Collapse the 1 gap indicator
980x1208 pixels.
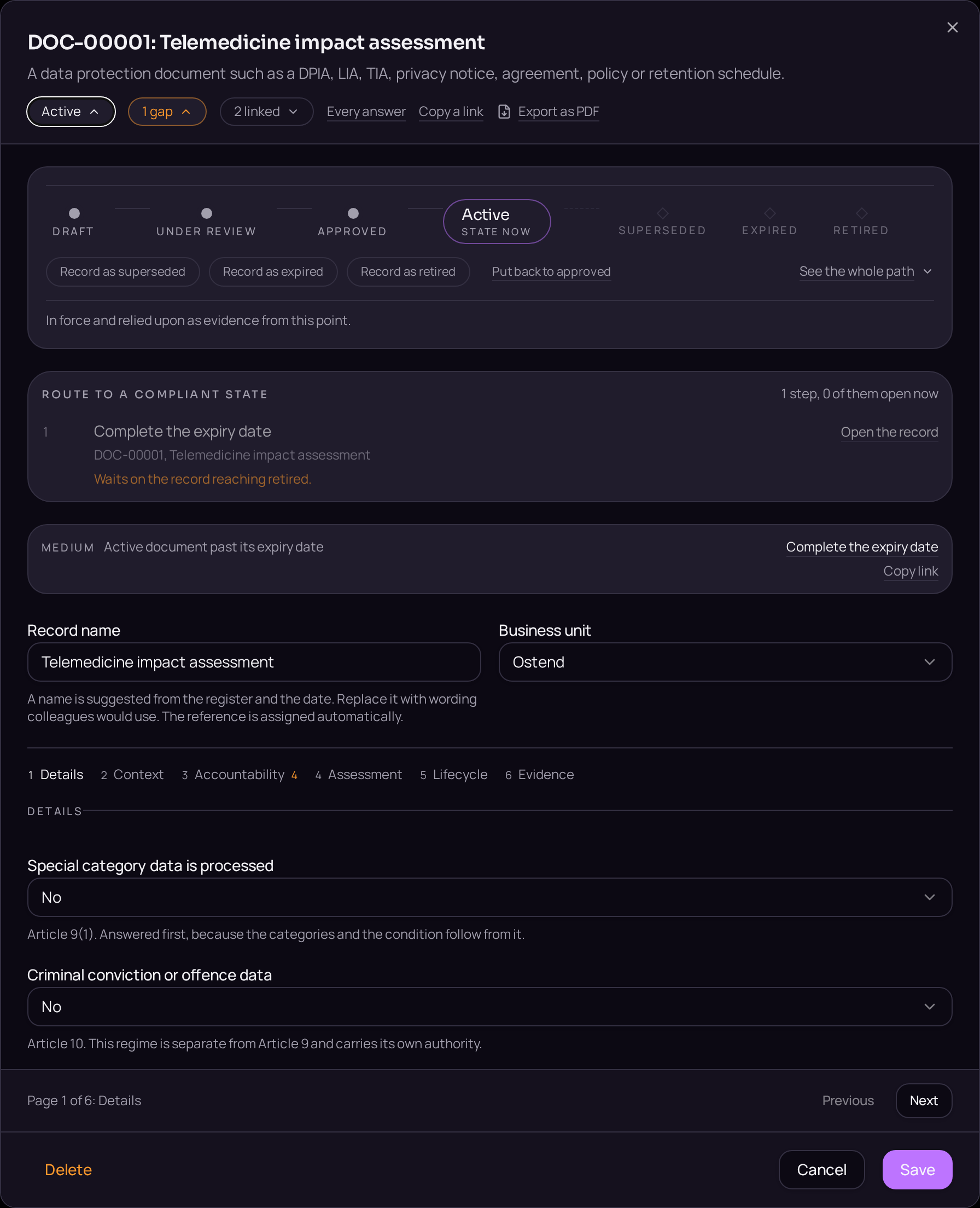167,112
